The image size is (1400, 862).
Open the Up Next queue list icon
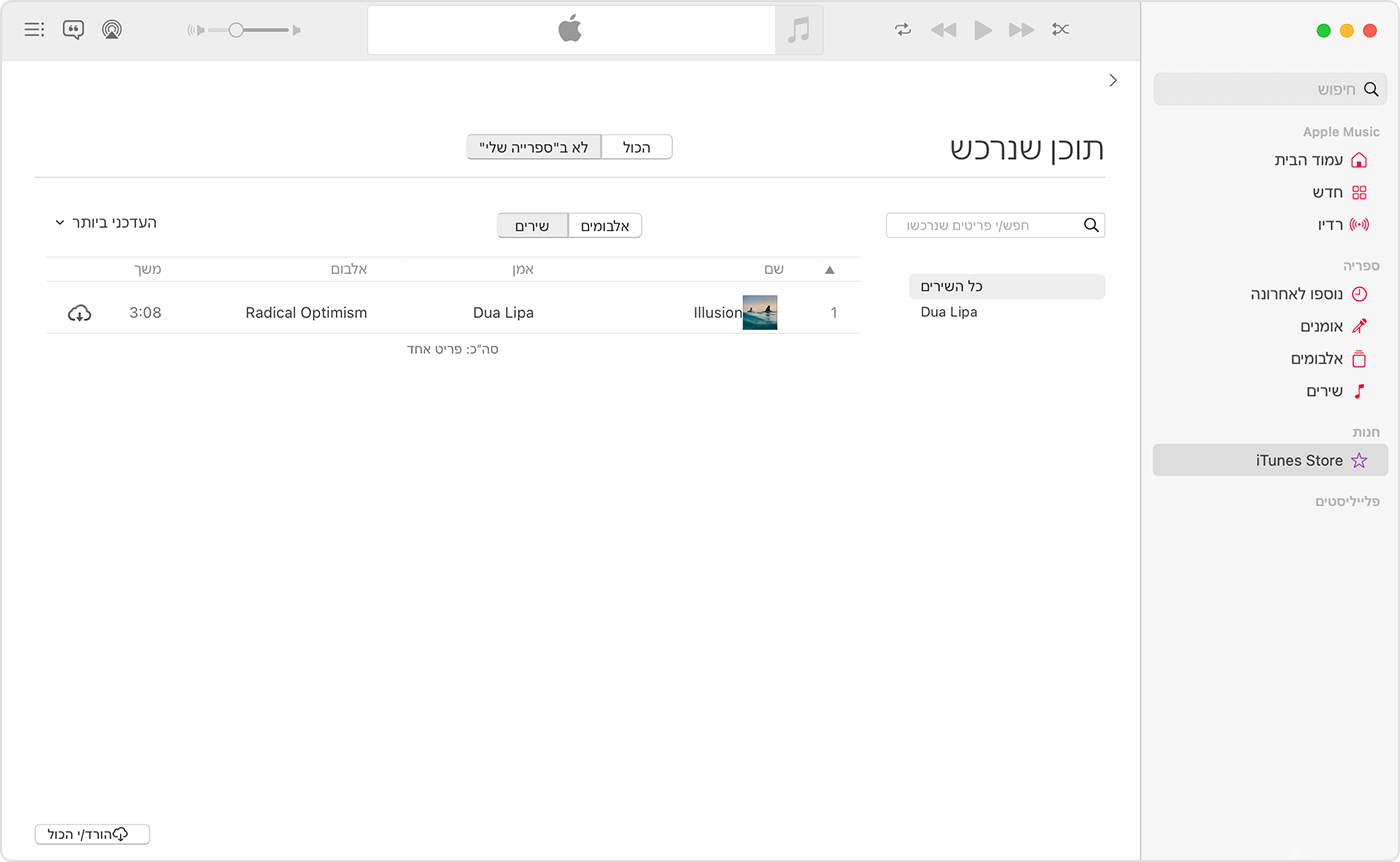pos(34,30)
